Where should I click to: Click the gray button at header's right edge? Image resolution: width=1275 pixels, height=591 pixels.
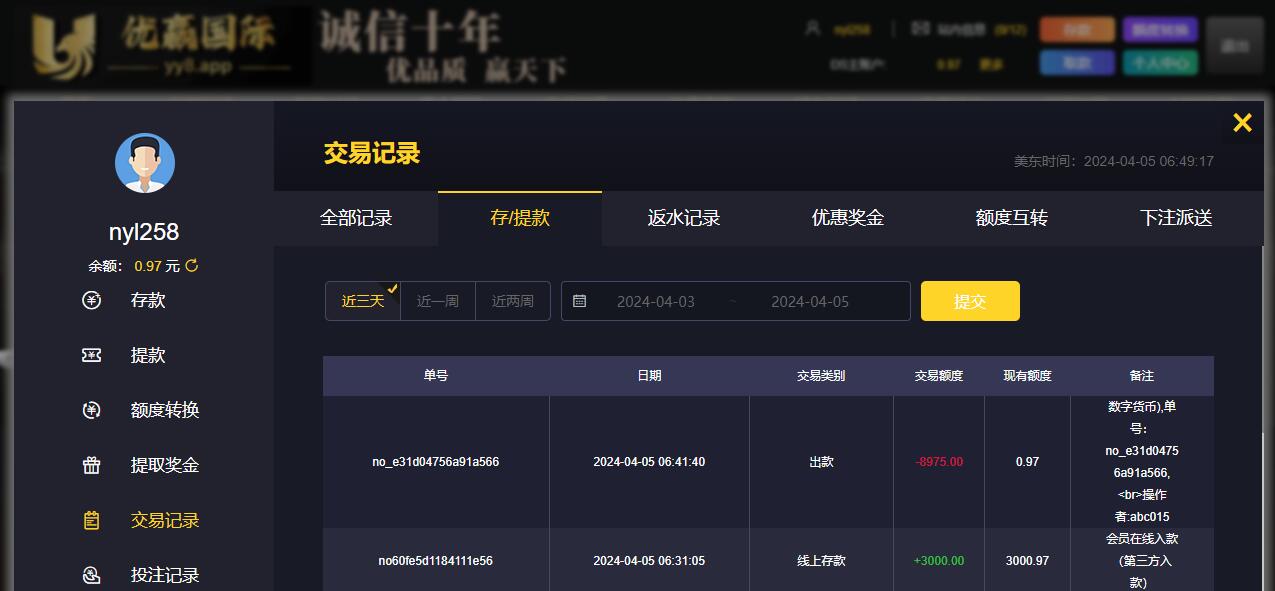(x=1235, y=46)
